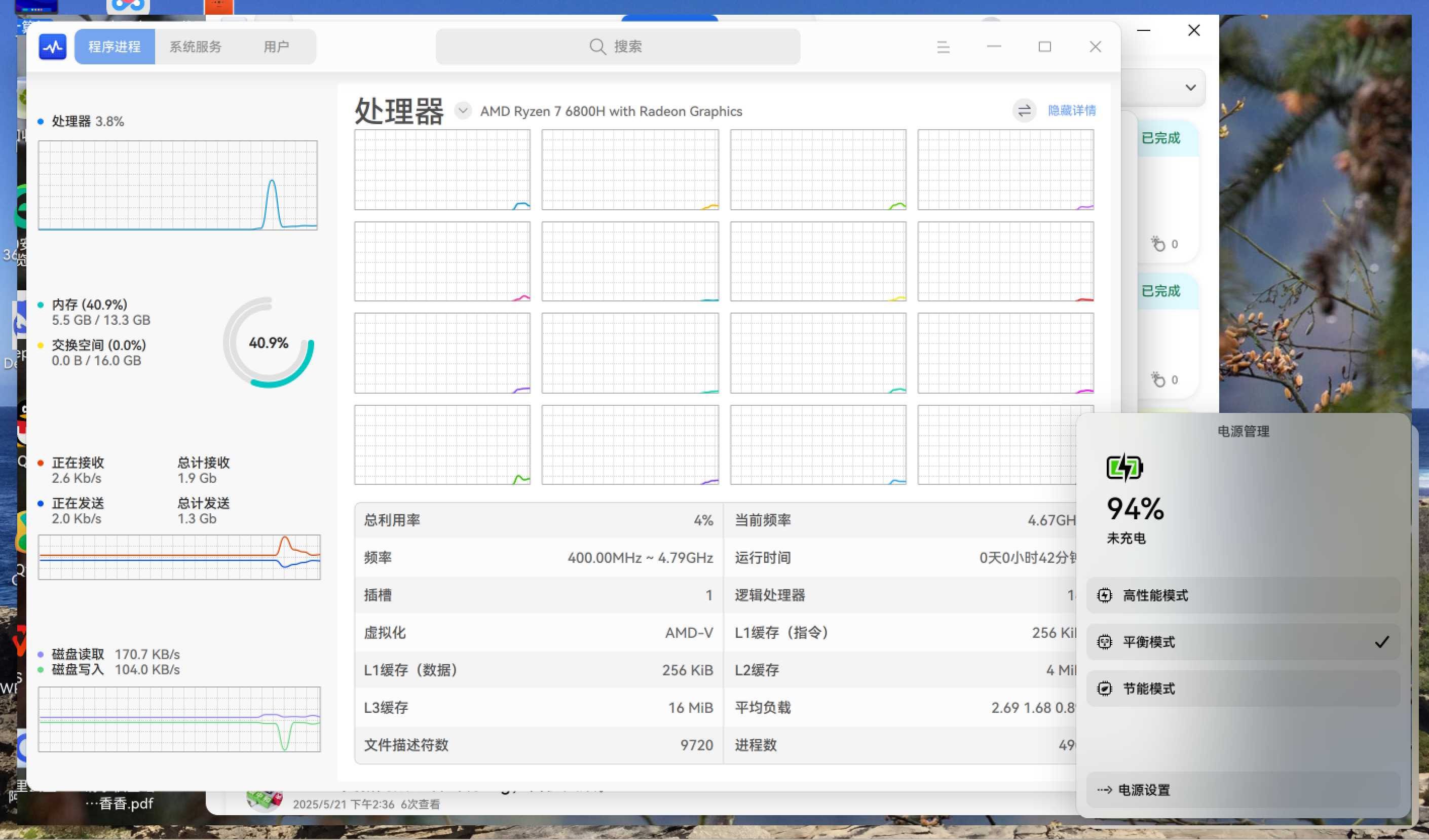Click the battery charging icon
1429x840 pixels.
point(1124,468)
